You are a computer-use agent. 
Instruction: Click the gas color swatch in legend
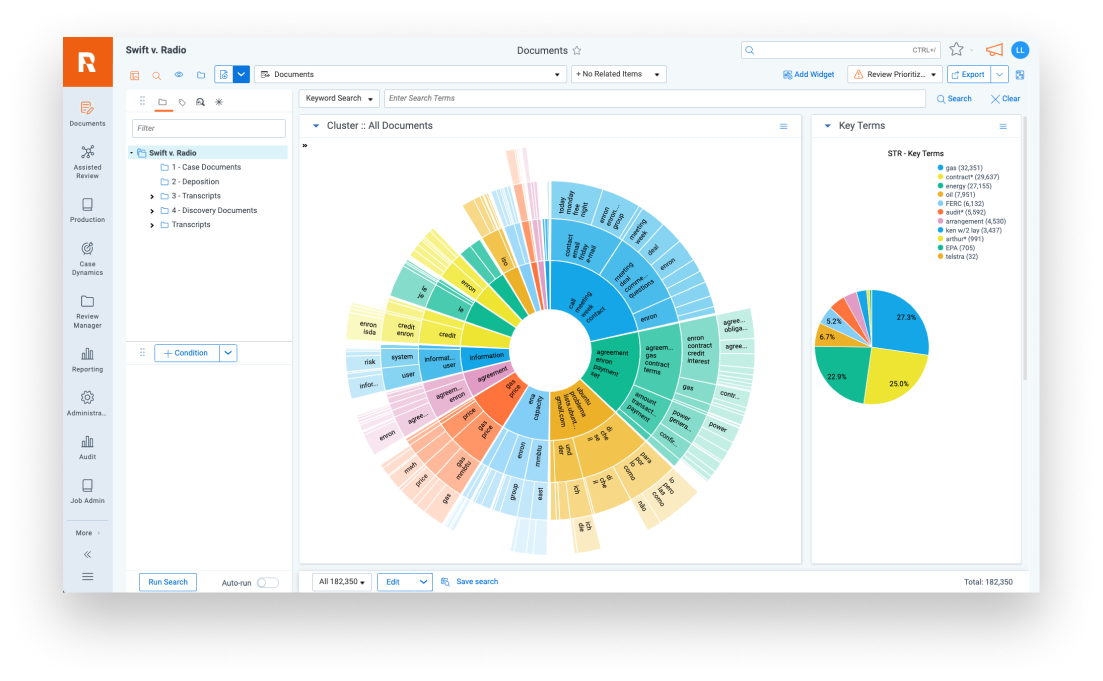coord(940,168)
